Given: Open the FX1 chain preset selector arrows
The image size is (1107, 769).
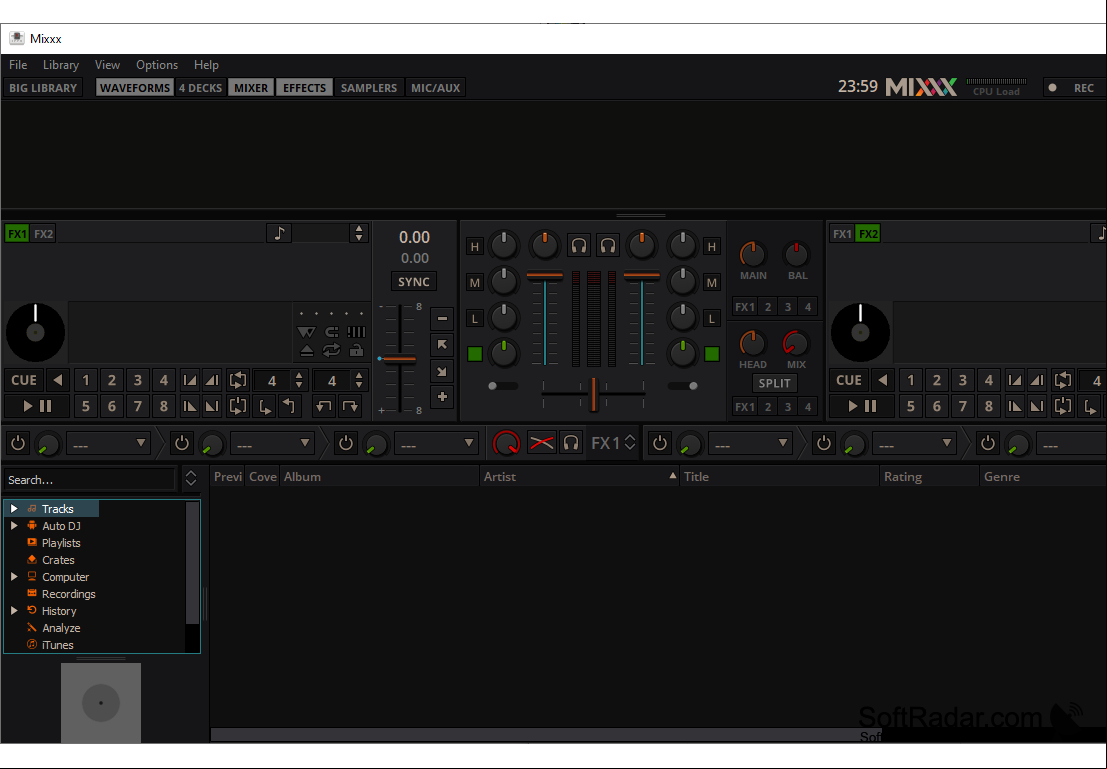Looking at the screenshot, I should tap(630, 443).
